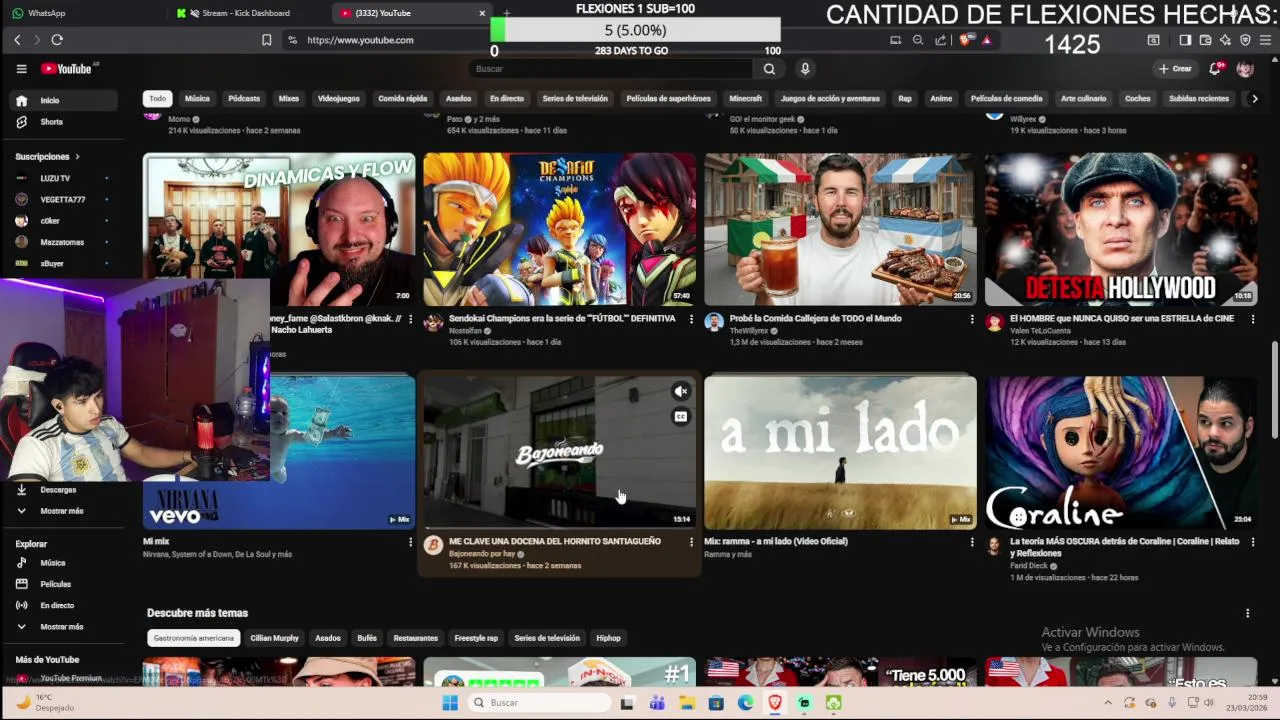This screenshot has width=1280, height=720.
Task: Go back with the browser back arrow
Action: (17, 40)
